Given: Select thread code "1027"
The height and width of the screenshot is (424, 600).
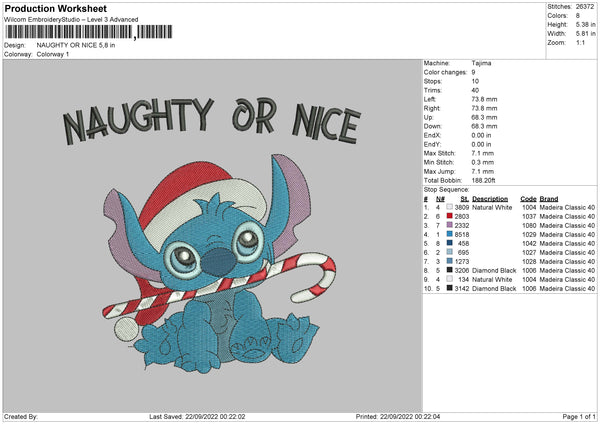Looking at the screenshot, I should pyautogui.click(x=529, y=253).
